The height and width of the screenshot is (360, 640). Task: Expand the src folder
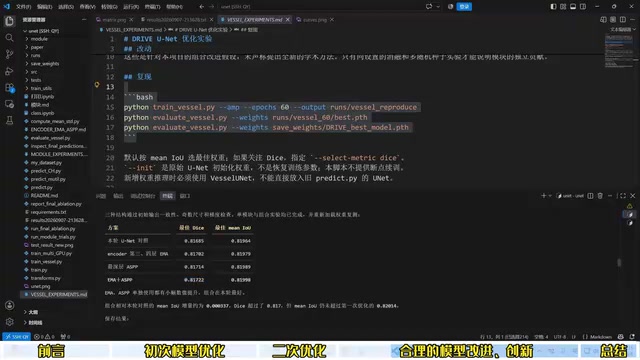pyautogui.click(x=34, y=72)
